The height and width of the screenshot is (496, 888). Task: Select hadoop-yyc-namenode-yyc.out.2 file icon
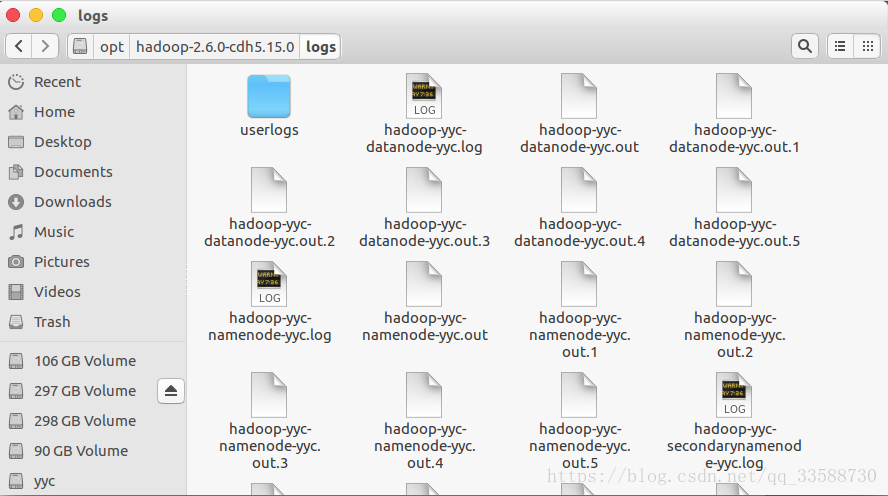pyautogui.click(x=734, y=284)
